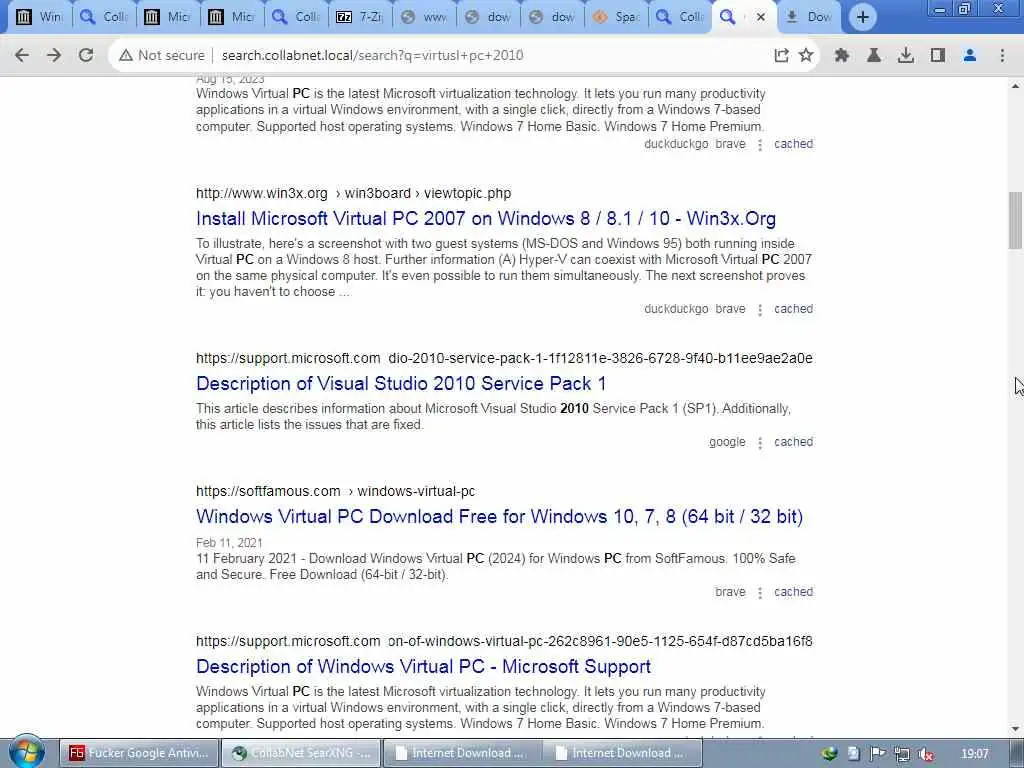Open Action Center flag tray icon
The image size is (1024, 768).
coord(878,754)
